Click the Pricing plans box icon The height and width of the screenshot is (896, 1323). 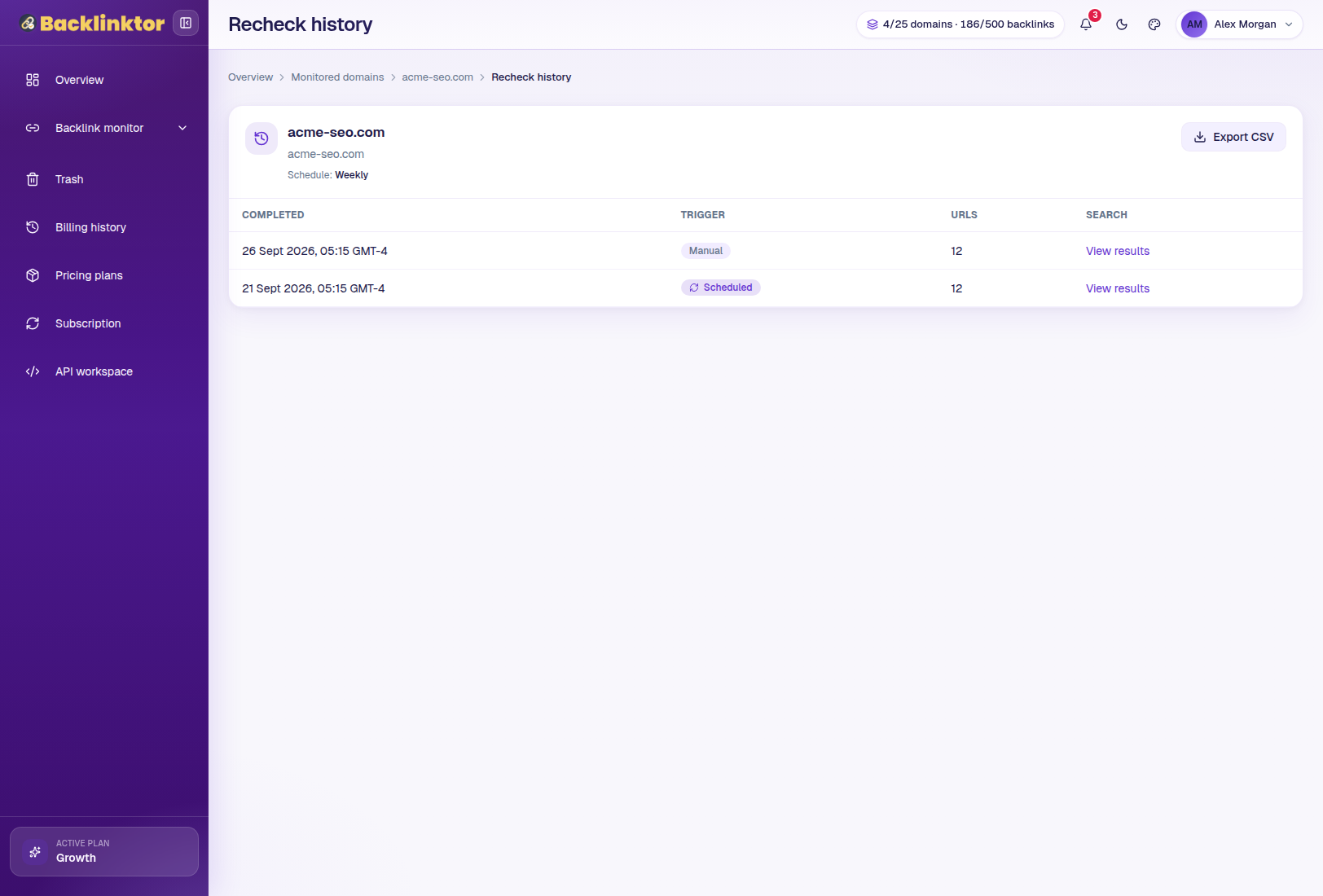[x=33, y=275]
